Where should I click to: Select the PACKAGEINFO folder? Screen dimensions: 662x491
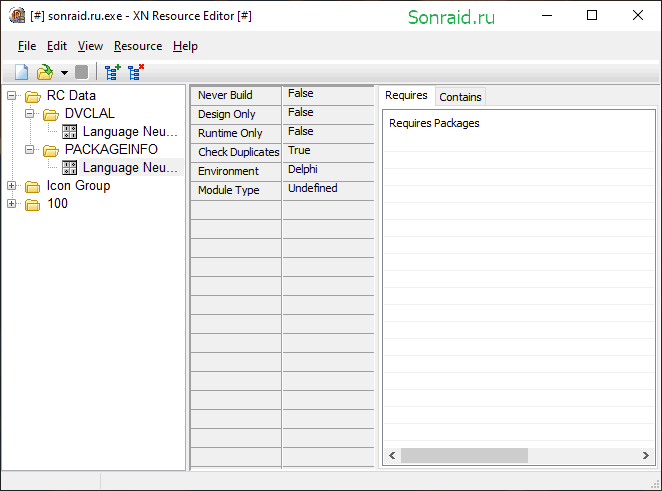(x=111, y=149)
